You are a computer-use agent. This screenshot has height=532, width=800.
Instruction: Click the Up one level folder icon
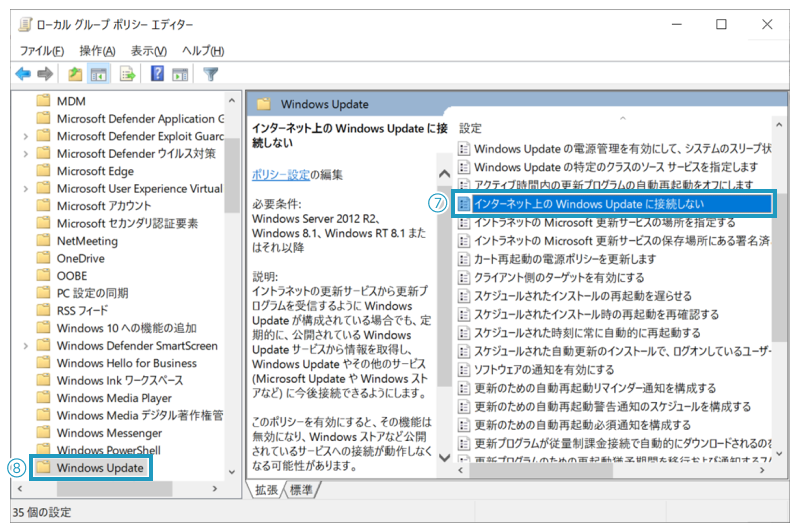tap(75, 74)
